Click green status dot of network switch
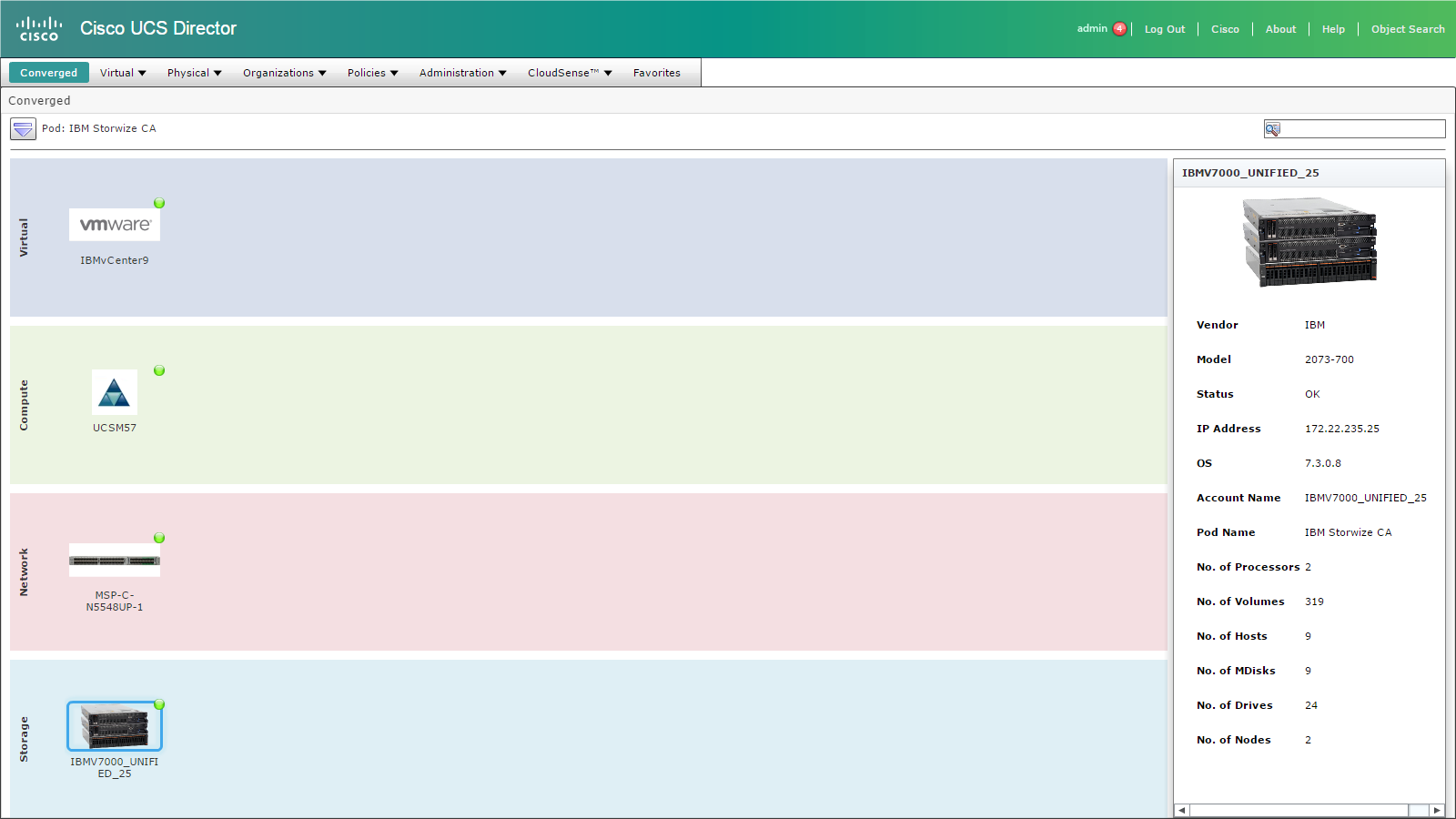This screenshot has width=1456, height=819. pos(159,538)
